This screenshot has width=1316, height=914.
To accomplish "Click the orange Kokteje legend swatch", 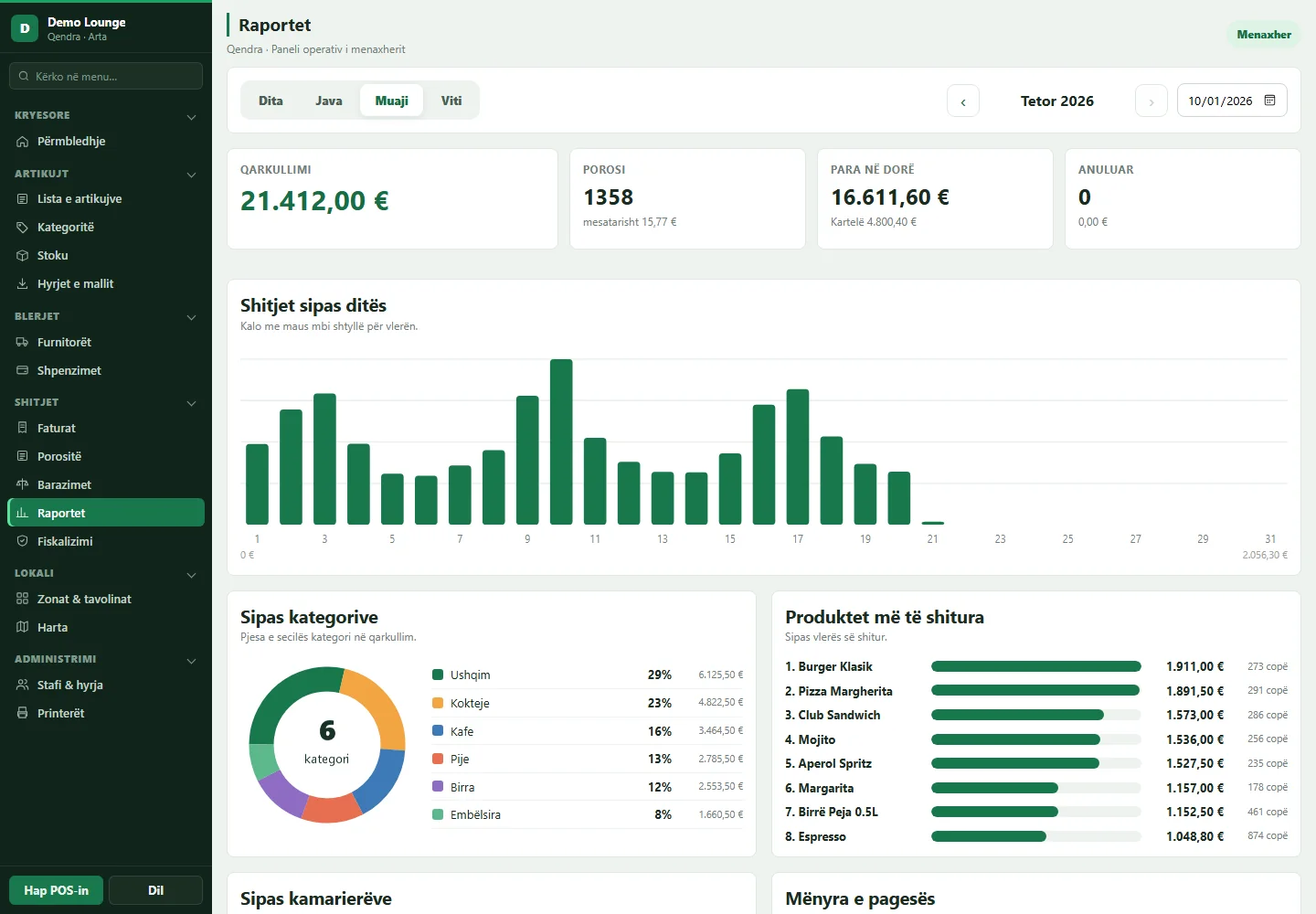I will coord(438,703).
